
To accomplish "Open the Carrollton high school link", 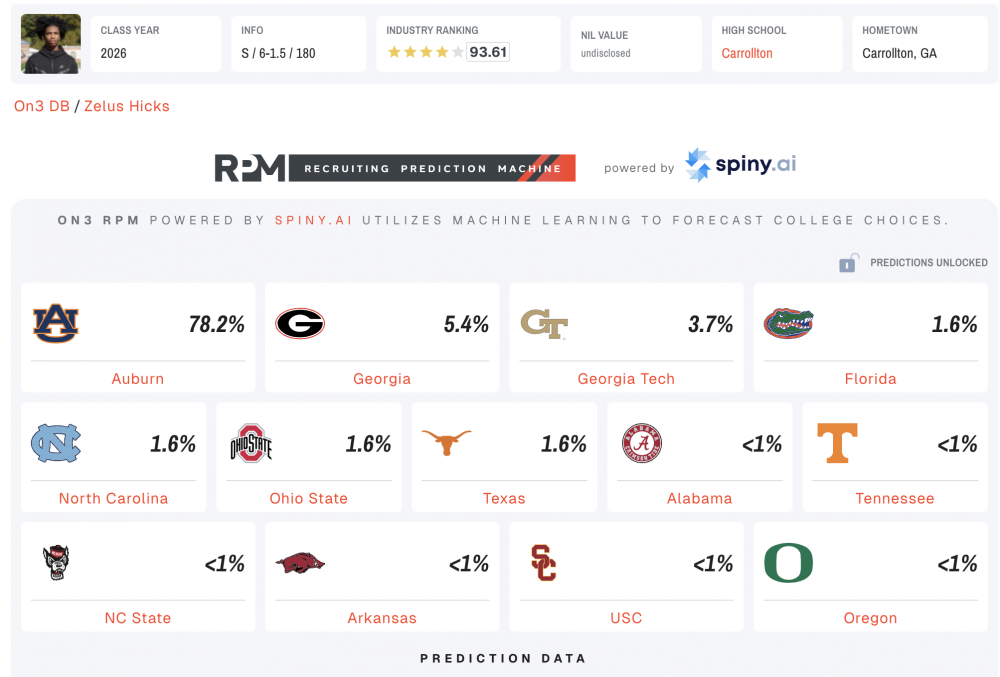I will [747, 53].
